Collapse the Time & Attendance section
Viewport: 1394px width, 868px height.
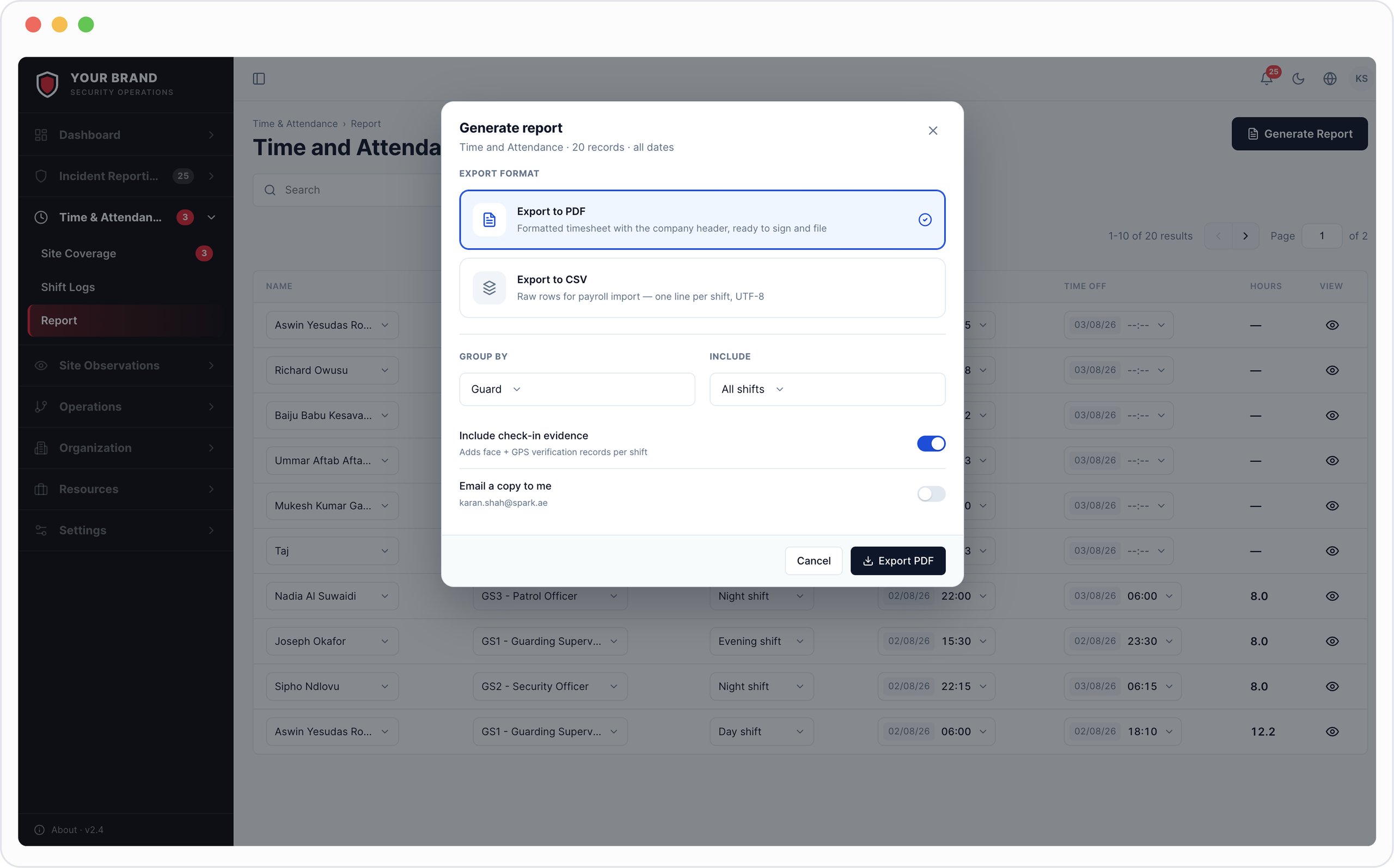126,217
